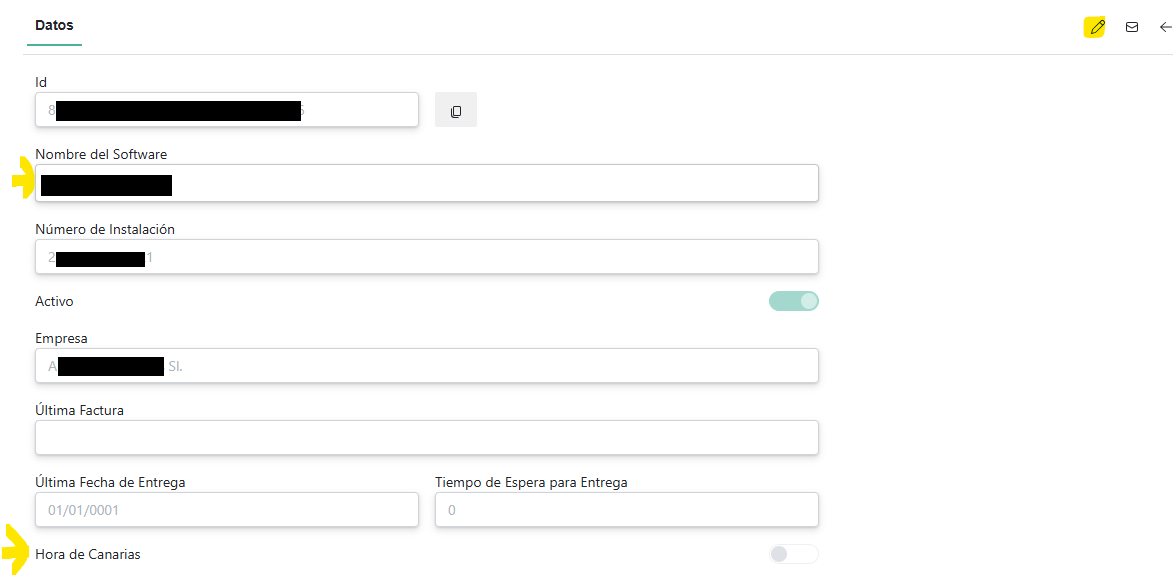Toggle the Activo switch

[794, 301]
